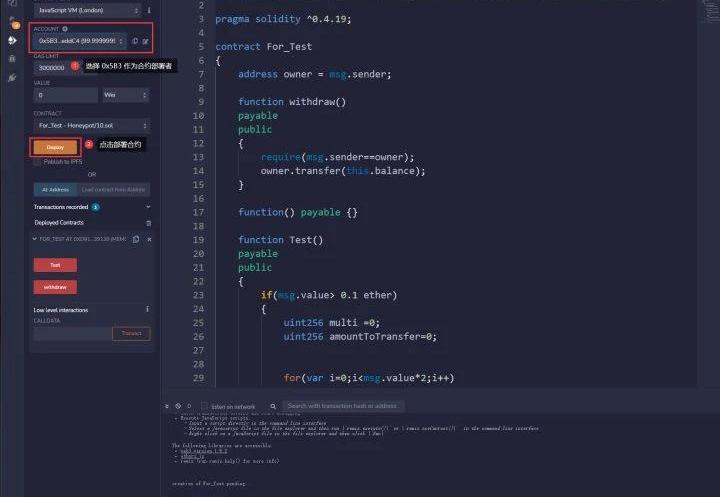Screen dimensions: 720x497
Task: Click the red withdraw function button
Action: tap(55, 287)
